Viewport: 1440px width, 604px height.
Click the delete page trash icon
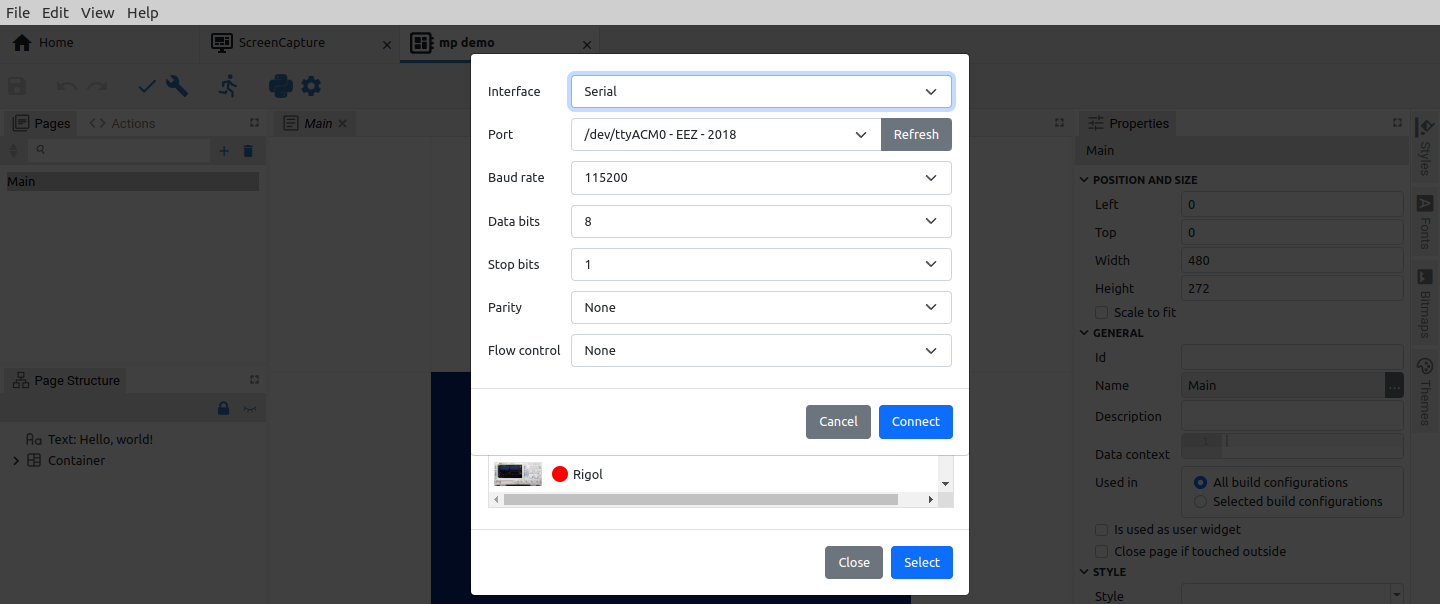point(248,151)
